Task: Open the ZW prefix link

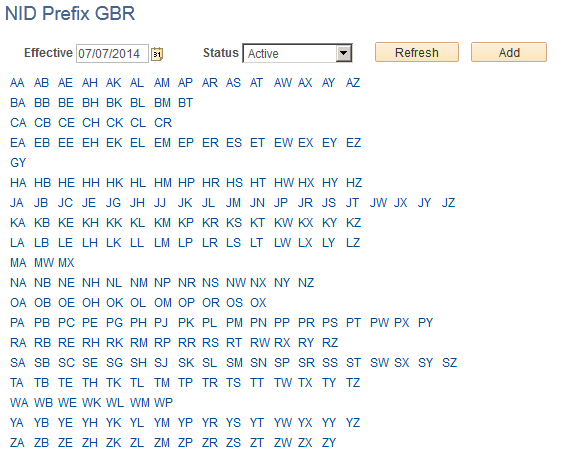Action: 283,443
